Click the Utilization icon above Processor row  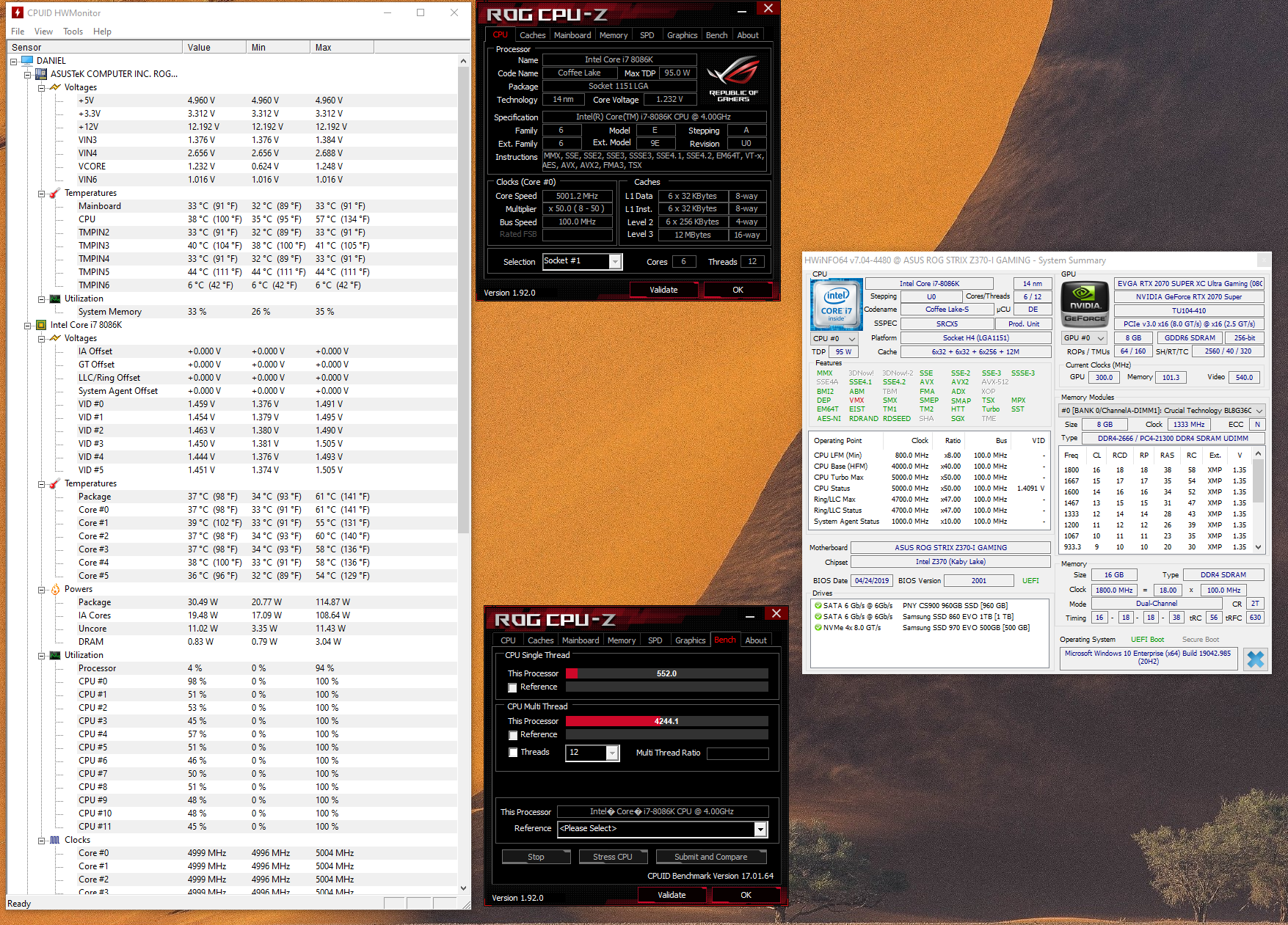tap(55, 655)
